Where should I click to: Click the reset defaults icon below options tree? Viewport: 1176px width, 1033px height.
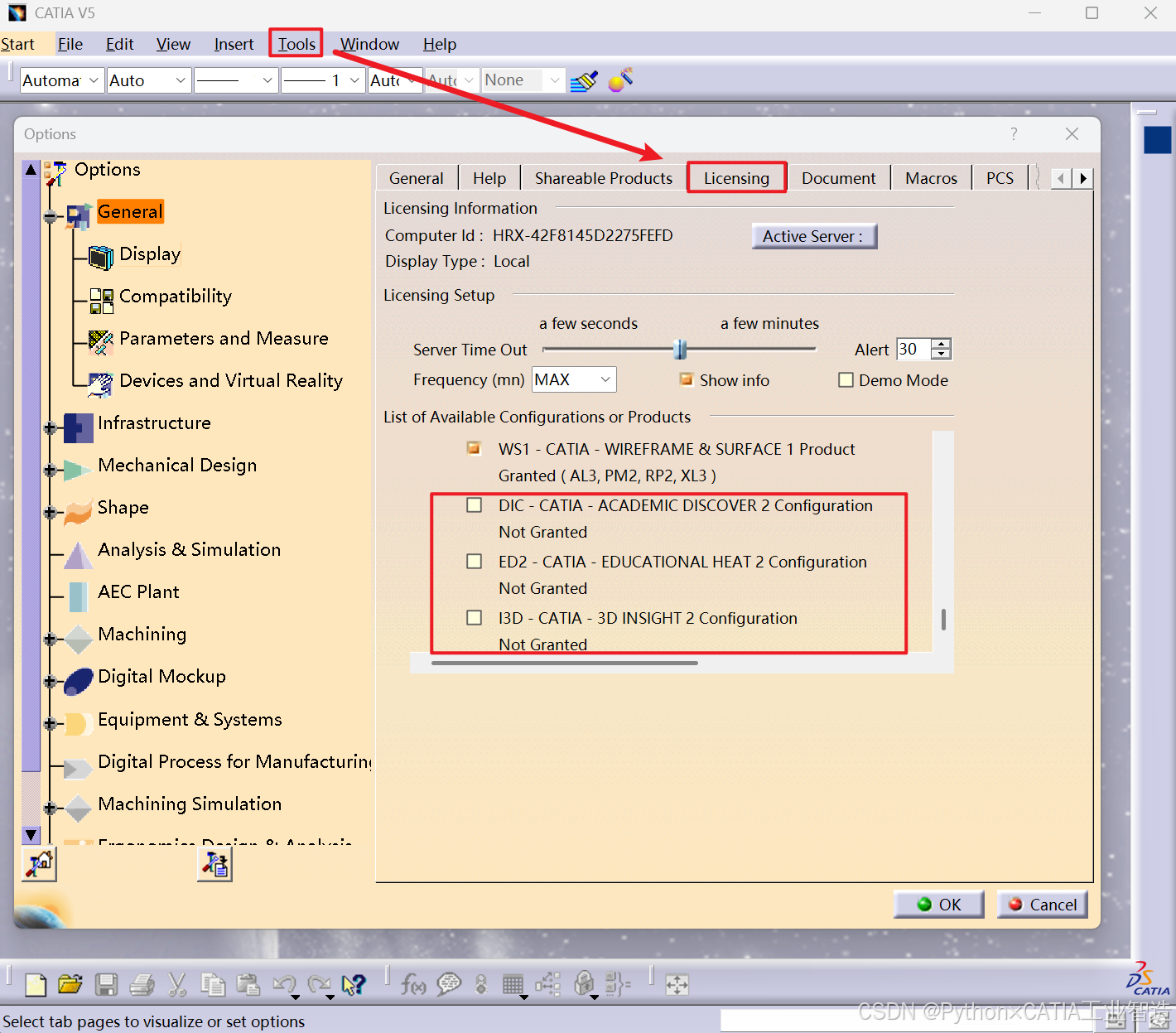point(39,864)
